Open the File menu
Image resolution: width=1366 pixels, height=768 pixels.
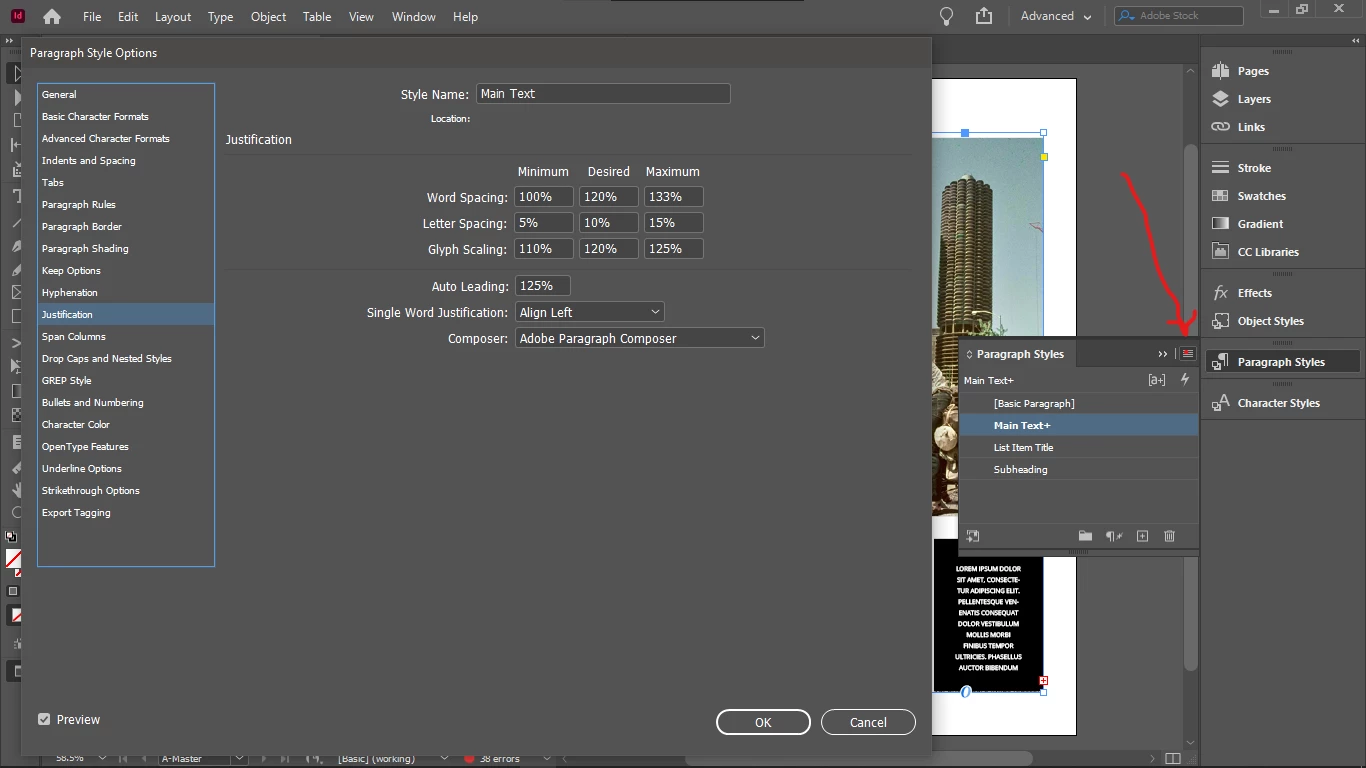(92, 17)
